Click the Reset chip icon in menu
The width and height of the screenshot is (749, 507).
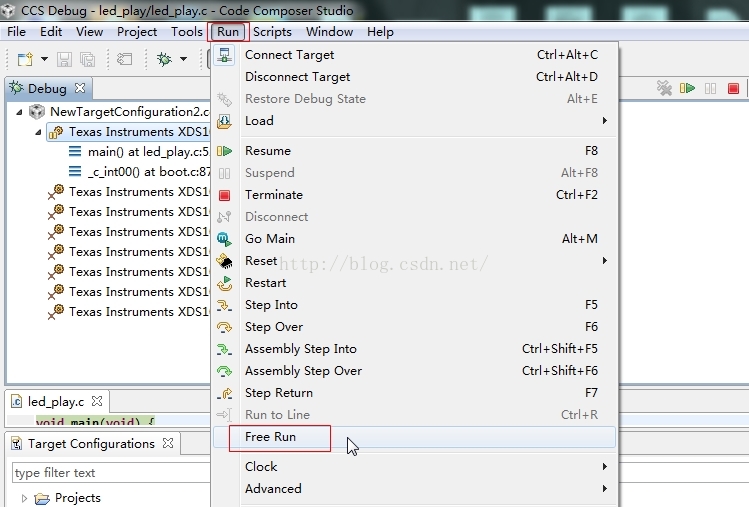(x=224, y=261)
